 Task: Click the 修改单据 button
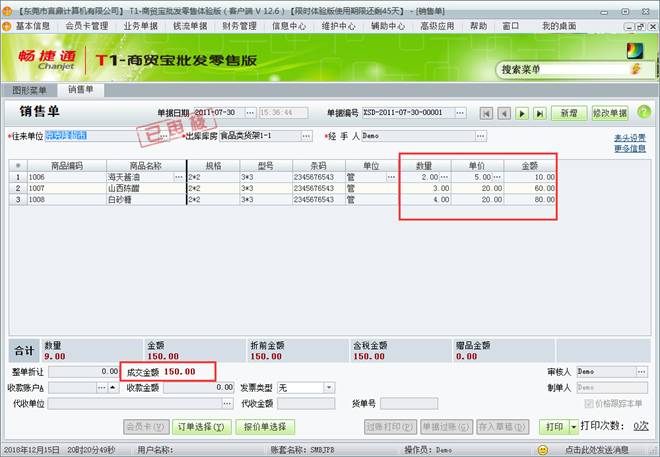tap(610, 113)
